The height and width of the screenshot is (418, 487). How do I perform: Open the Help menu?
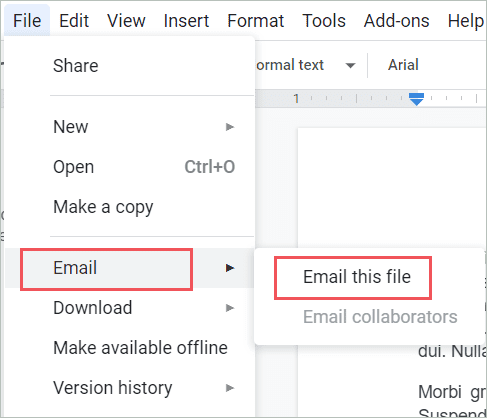tap(465, 21)
